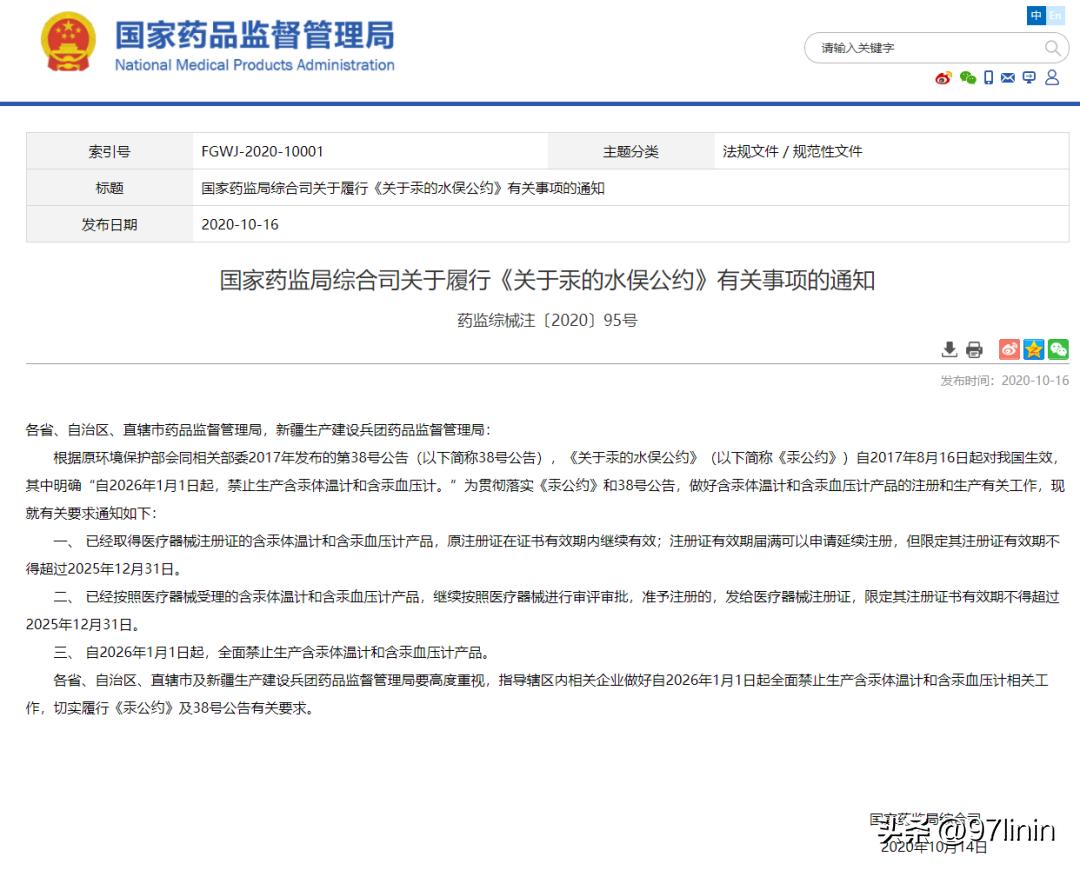Click the email envelope icon in header
Viewport: 1080px width, 870px height.
(x=1007, y=77)
